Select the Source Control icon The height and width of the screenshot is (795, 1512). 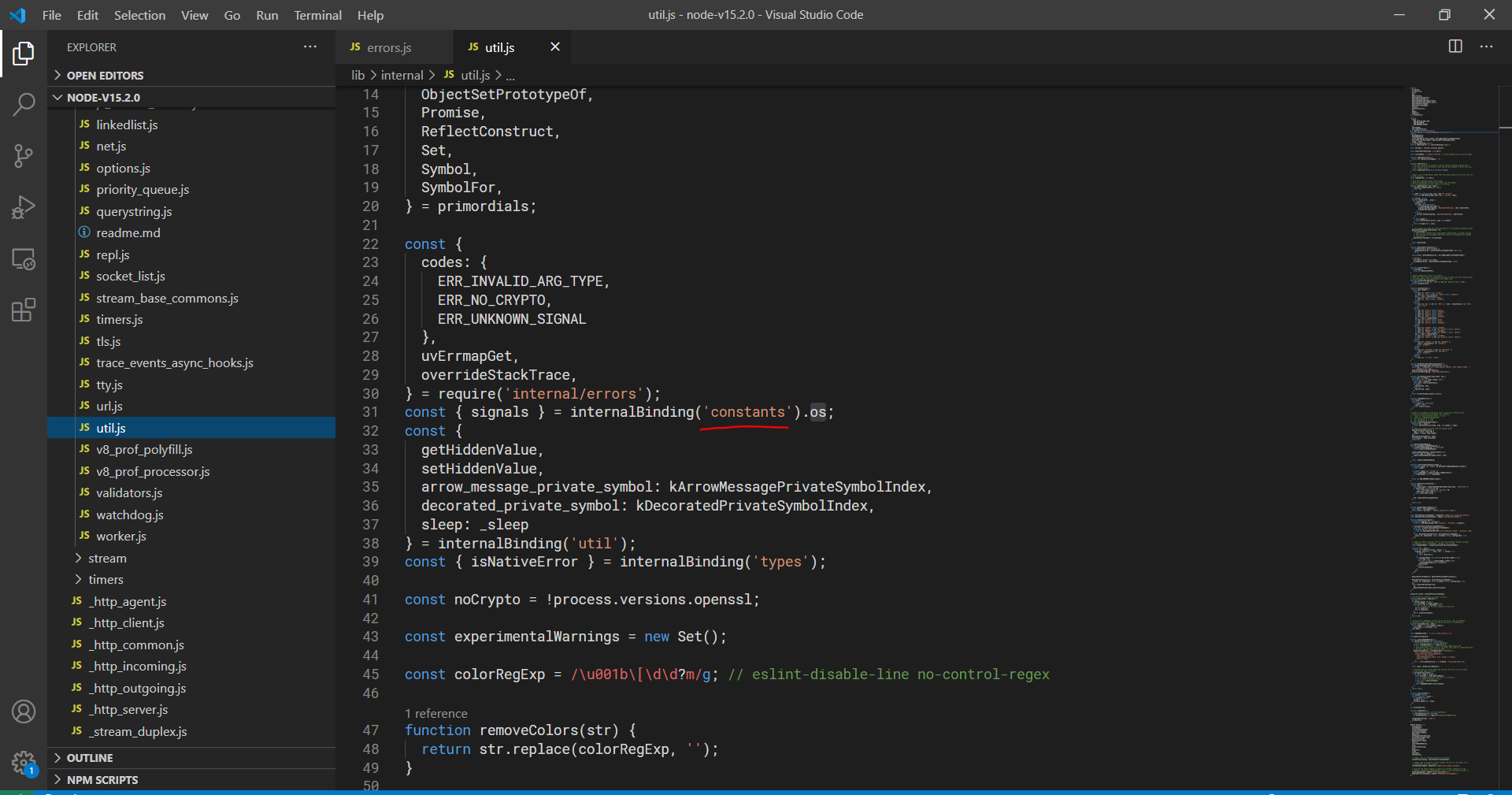tap(24, 155)
